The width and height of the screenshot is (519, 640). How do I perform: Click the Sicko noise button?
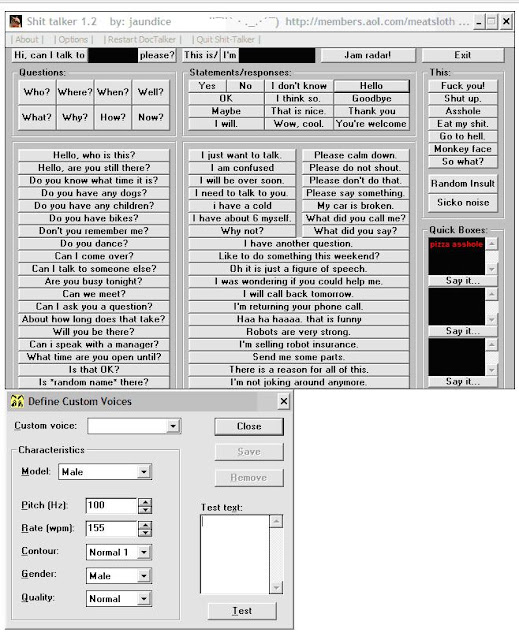pyautogui.click(x=463, y=203)
